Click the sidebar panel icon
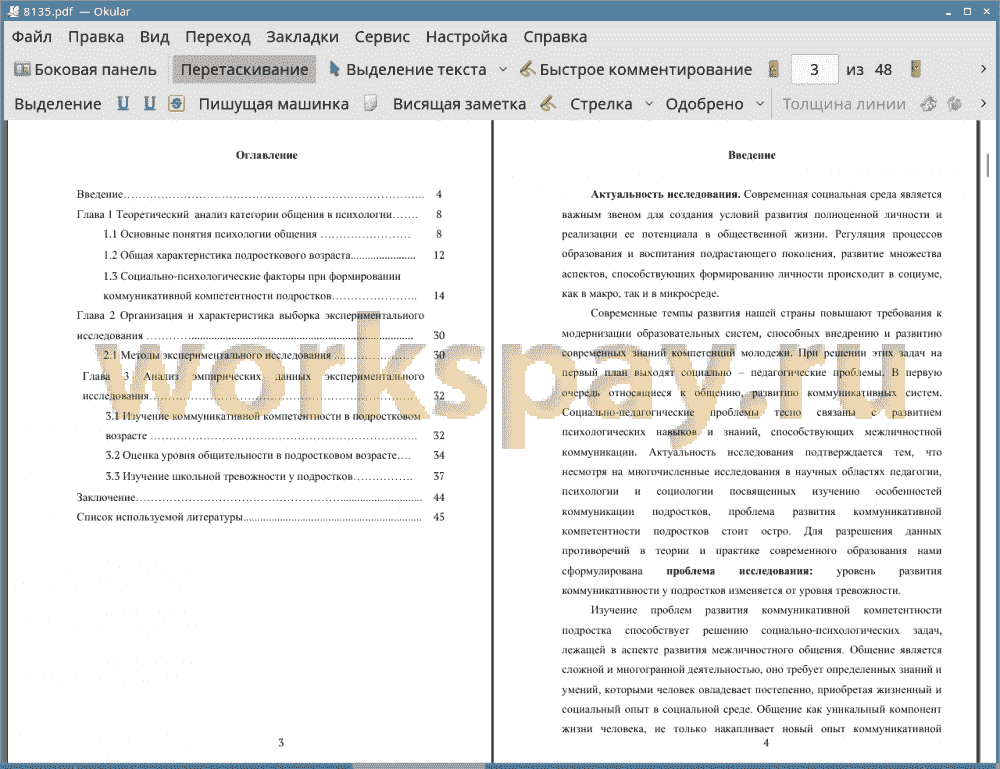 tap(22, 69)
